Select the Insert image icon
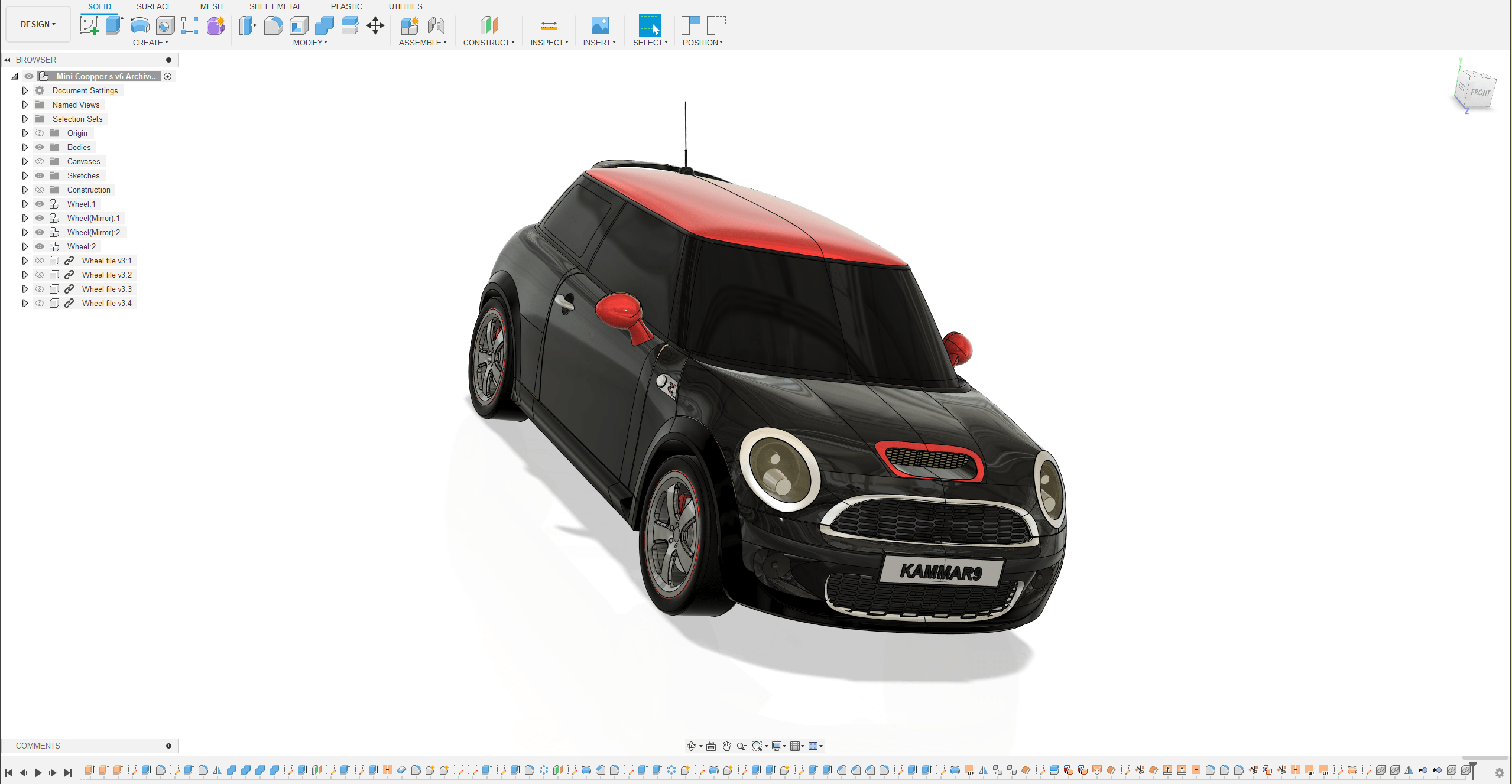Image resolution: width=1512 pixels, height=784 pixels. click(x=600, y=25)
